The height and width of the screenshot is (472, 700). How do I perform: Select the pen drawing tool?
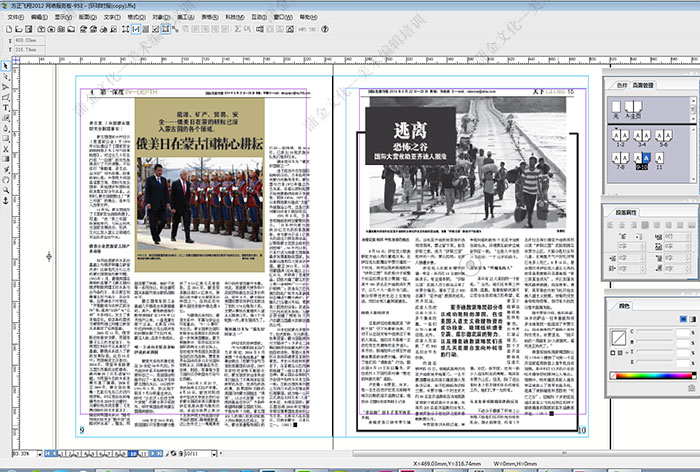pyautogui.click(x=6, y=87)
